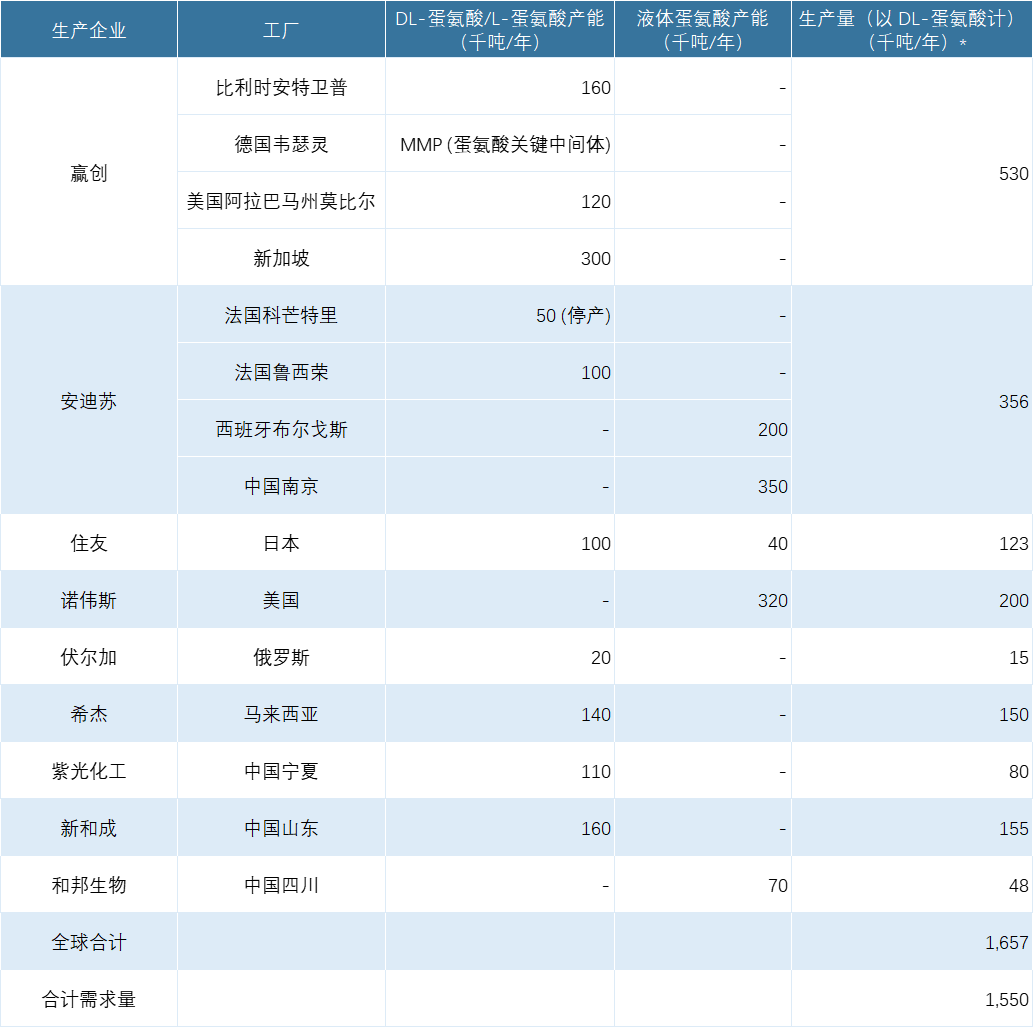Image resolution: width=1034 pixels, height=1027 pixels.
Task: Select liquid capacity 200 for 西班牙布尔戈斯
Action: [x=703, y=429]
